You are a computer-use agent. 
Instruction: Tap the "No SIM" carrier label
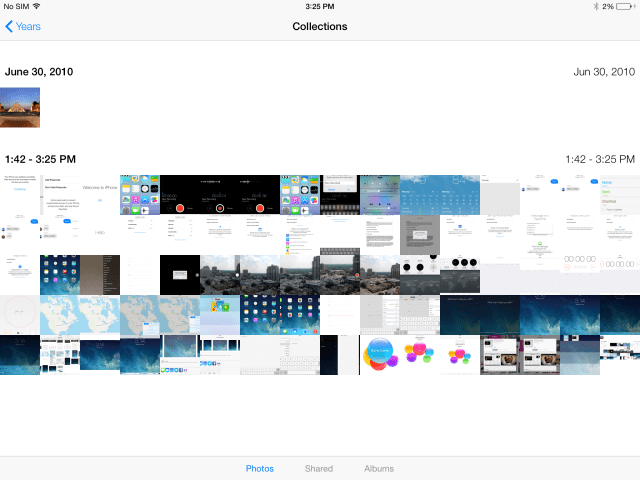pos(15,6)
